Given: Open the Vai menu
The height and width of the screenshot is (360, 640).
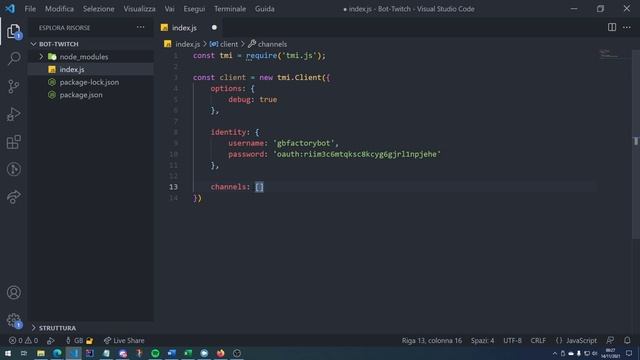Looking at the screenshot, I should (169, 9).
